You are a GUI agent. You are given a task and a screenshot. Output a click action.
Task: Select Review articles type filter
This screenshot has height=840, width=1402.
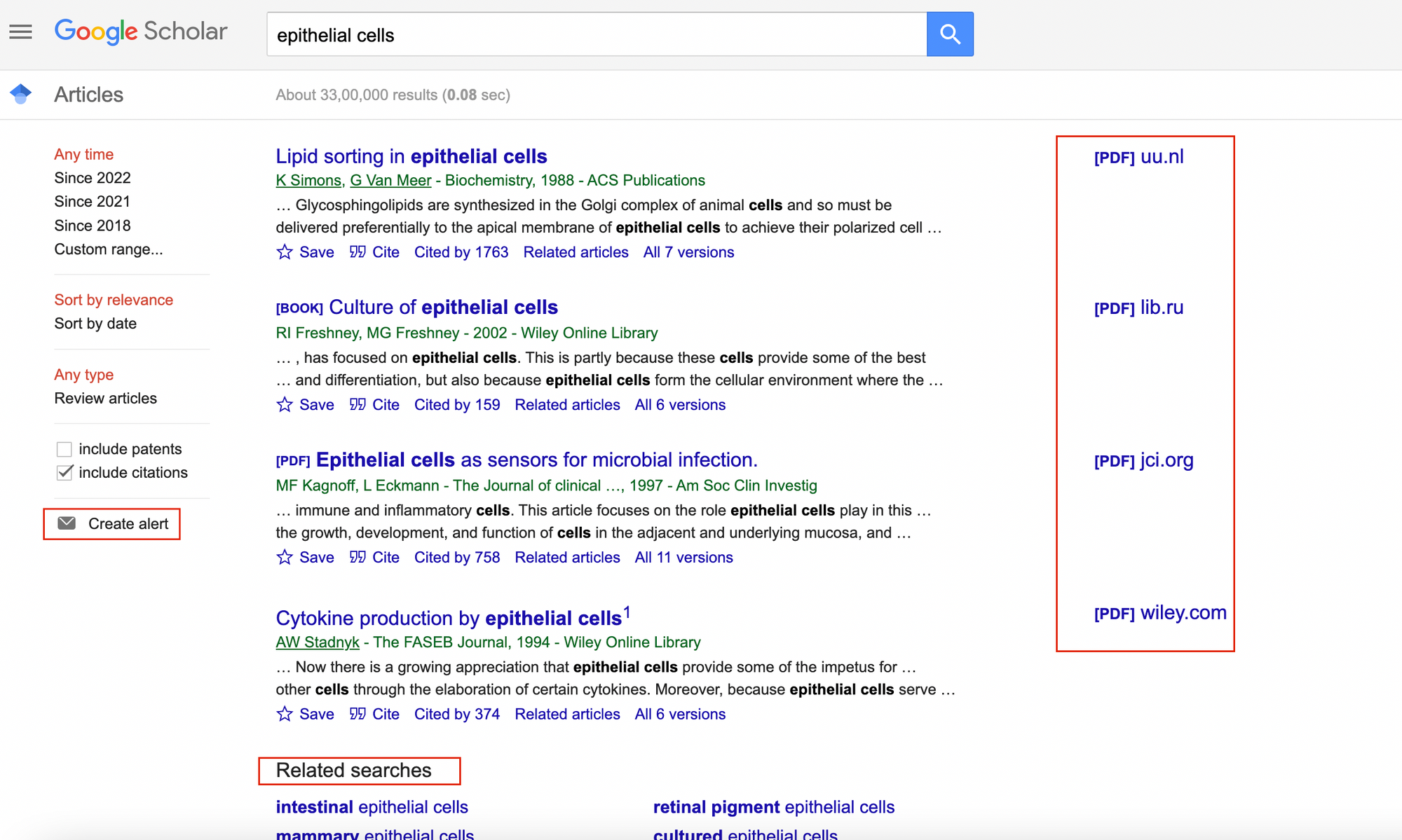click(105, 399)
